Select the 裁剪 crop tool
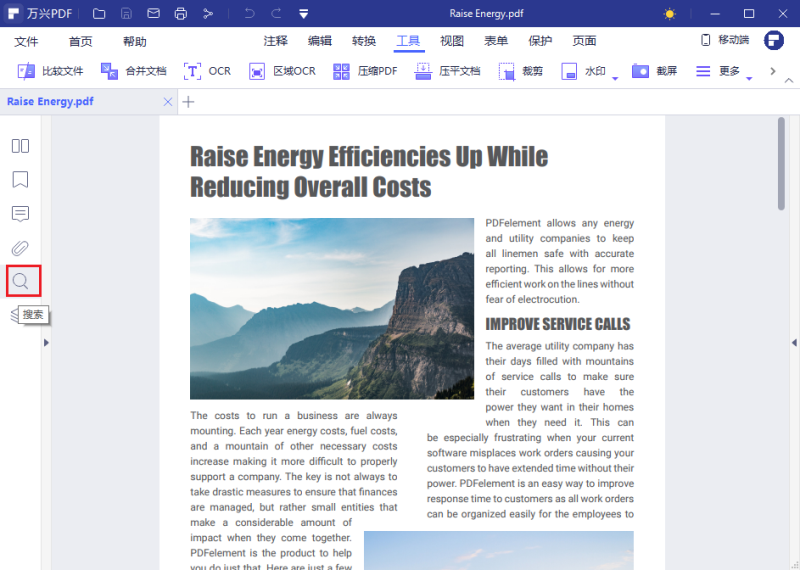This screenshot has height=570, width=800. [521, 71]
